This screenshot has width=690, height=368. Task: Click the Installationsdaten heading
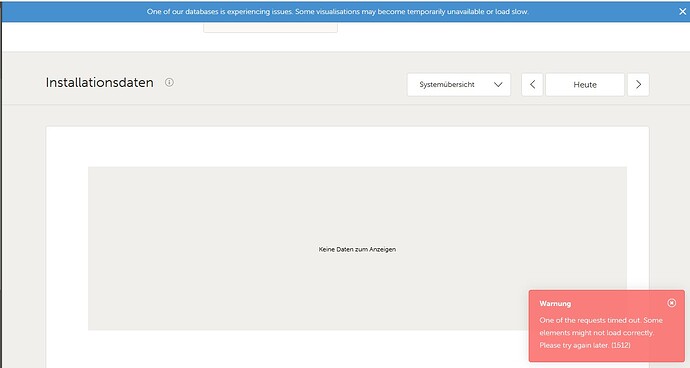[99, 82]
